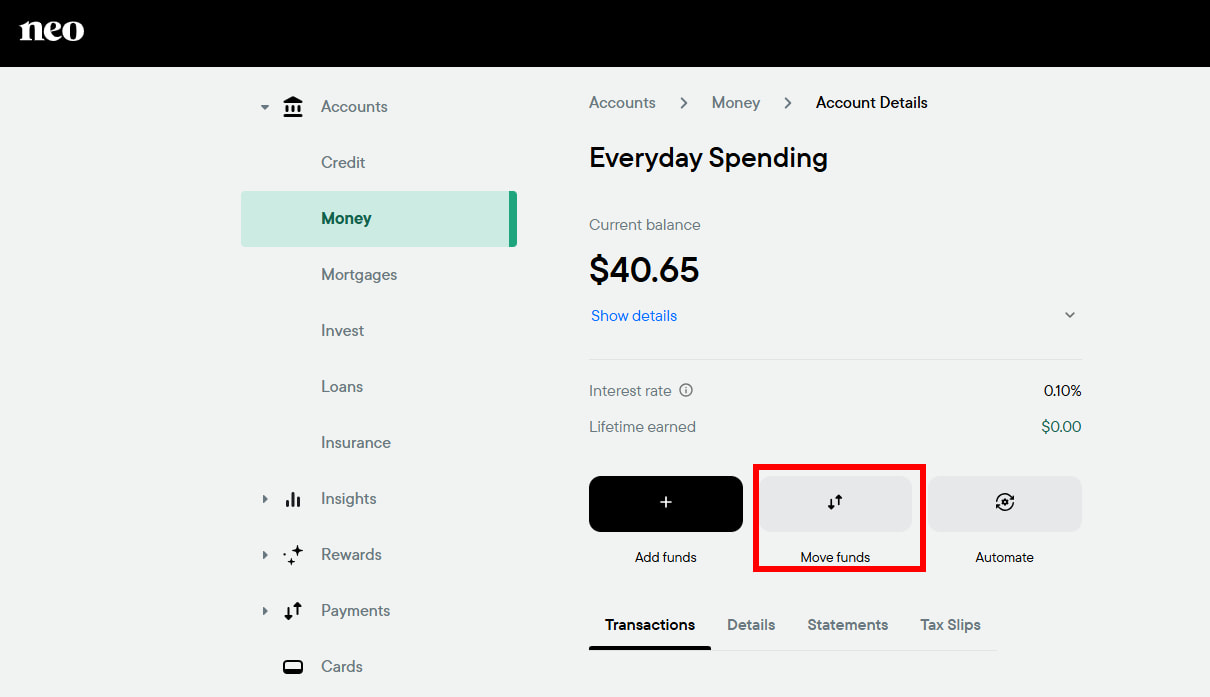Open the Tax Slips tab
Image resolution: width=1210 pixels, height=697 pixels.
point(950,624)
